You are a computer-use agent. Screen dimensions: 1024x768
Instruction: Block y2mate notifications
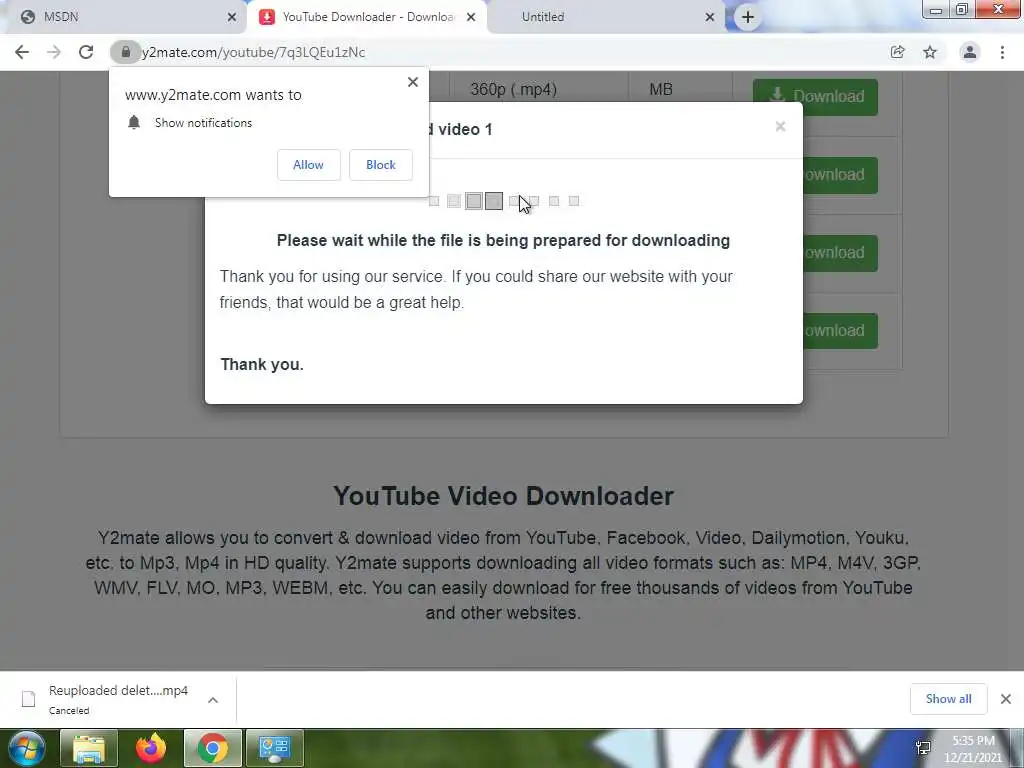pos(381,165)
